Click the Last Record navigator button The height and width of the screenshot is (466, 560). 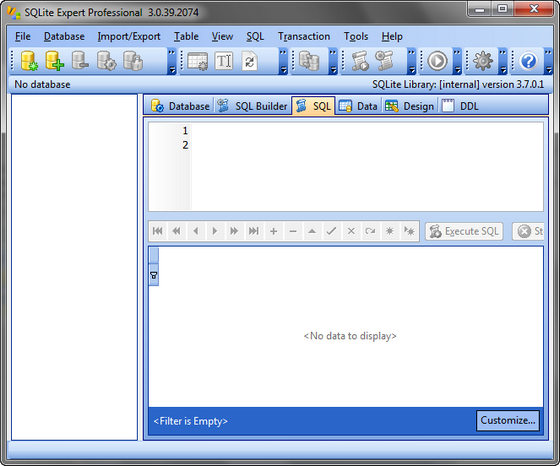254,231
